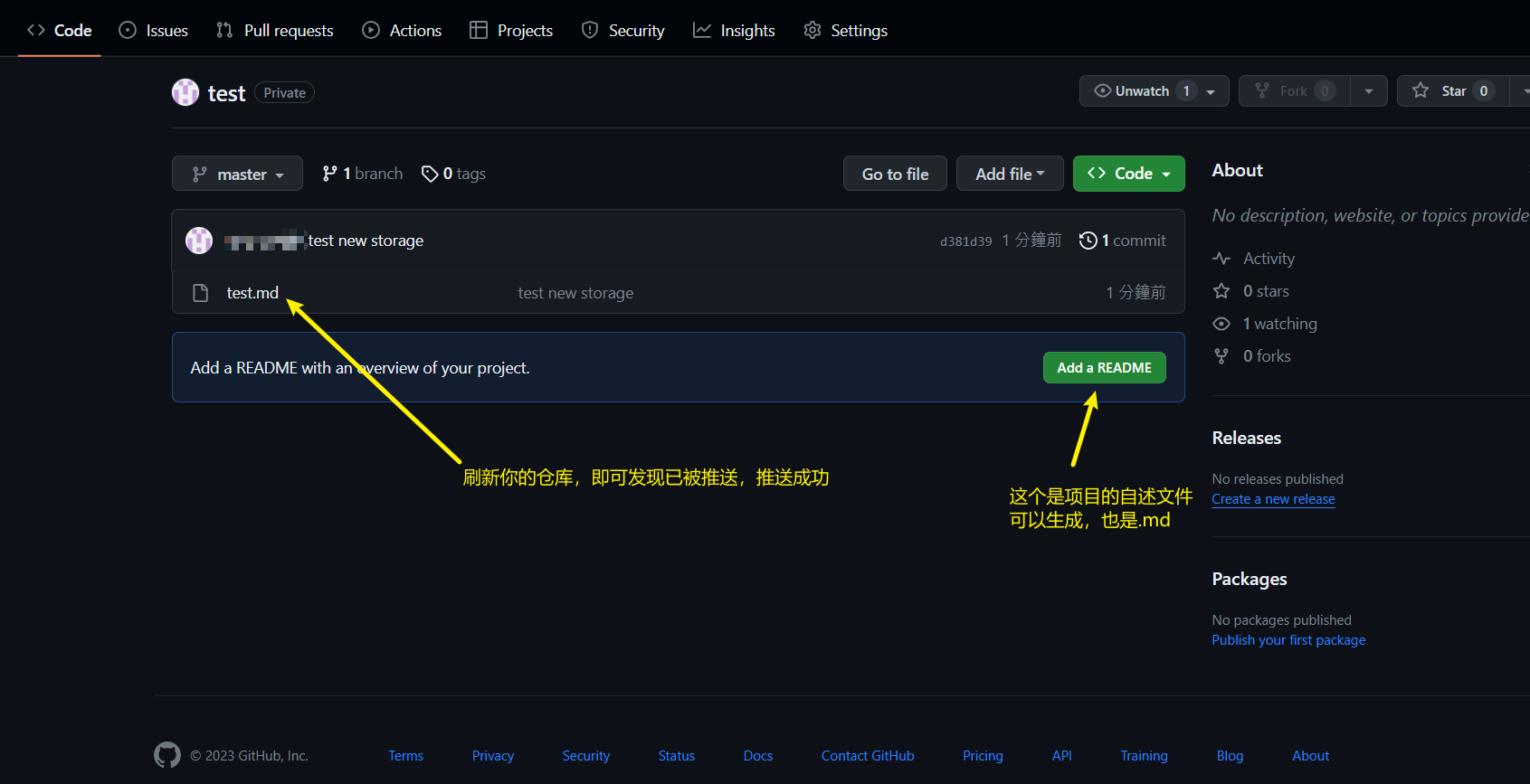Click the file icon beside test.md
This screenshot has height=784, width=1530.
pos(201,293)
